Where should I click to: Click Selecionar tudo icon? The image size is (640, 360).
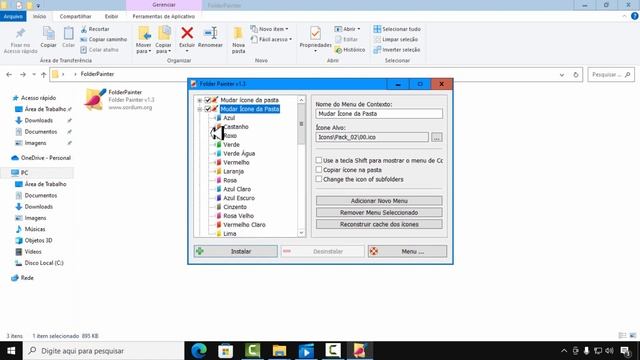point(377,29)
